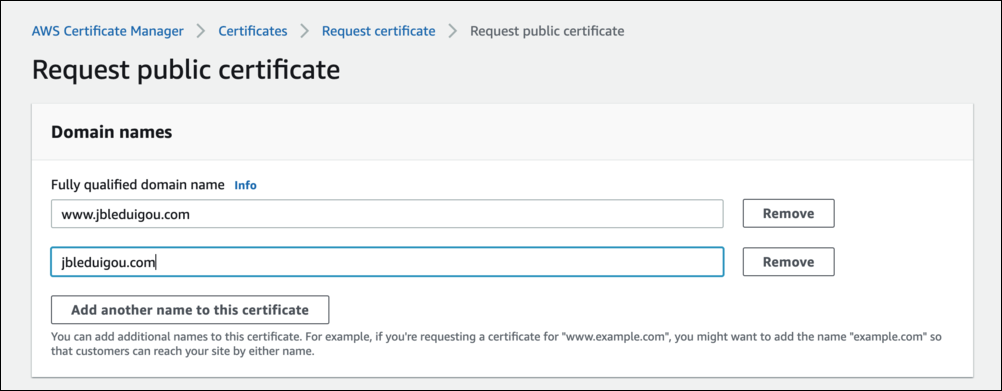
Task: Click Request public certificate breadcrumb text
Action: (x=547, y=31)
